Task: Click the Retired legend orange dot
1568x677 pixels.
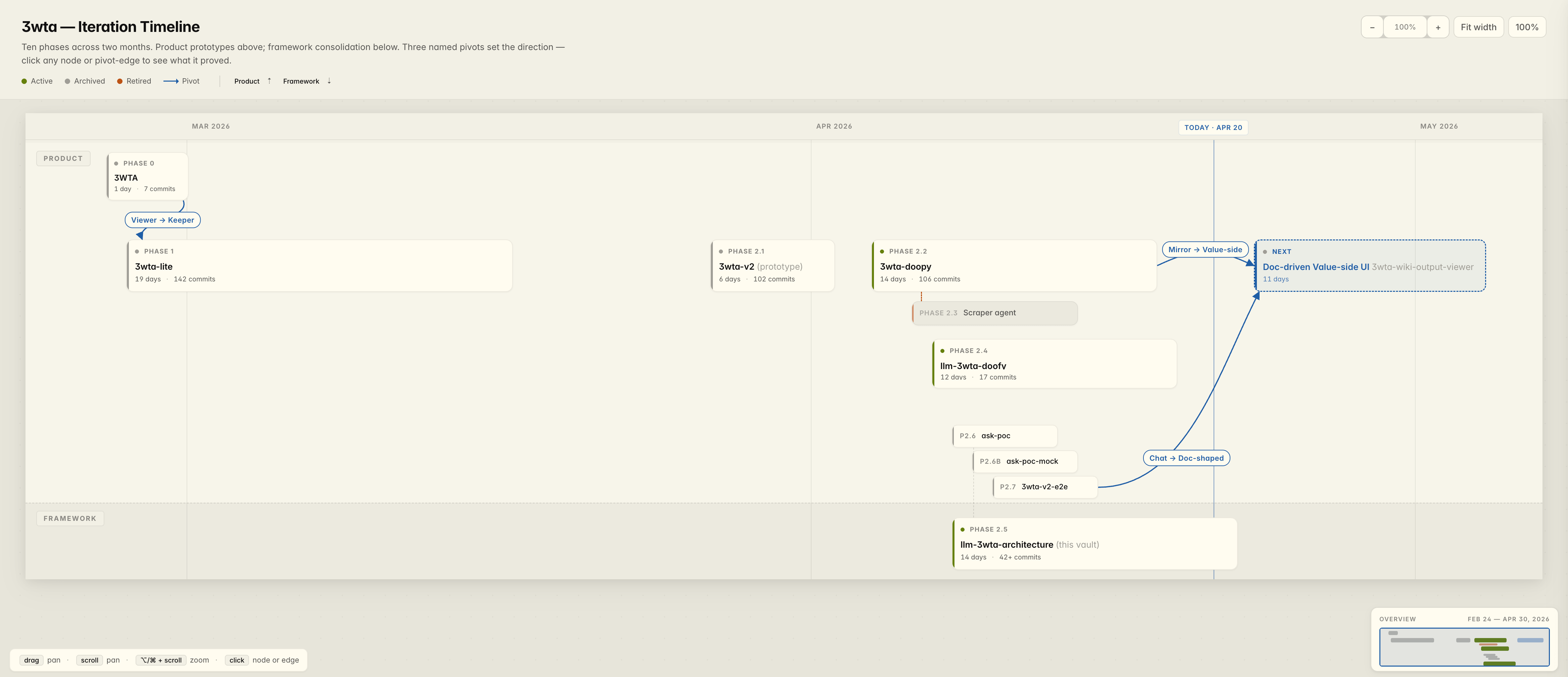Action: (120, 81)
